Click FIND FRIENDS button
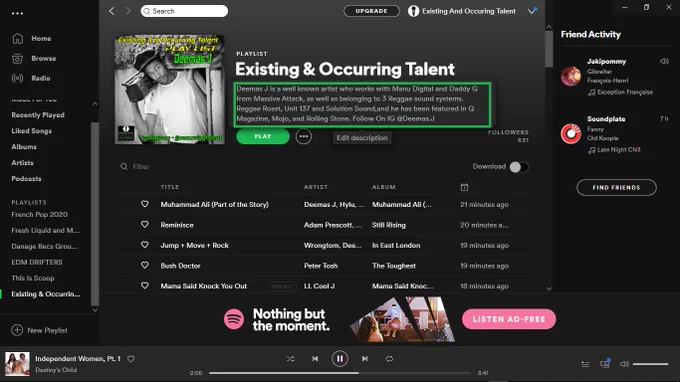This screenshot has height=382, width=680. (616, 187)
